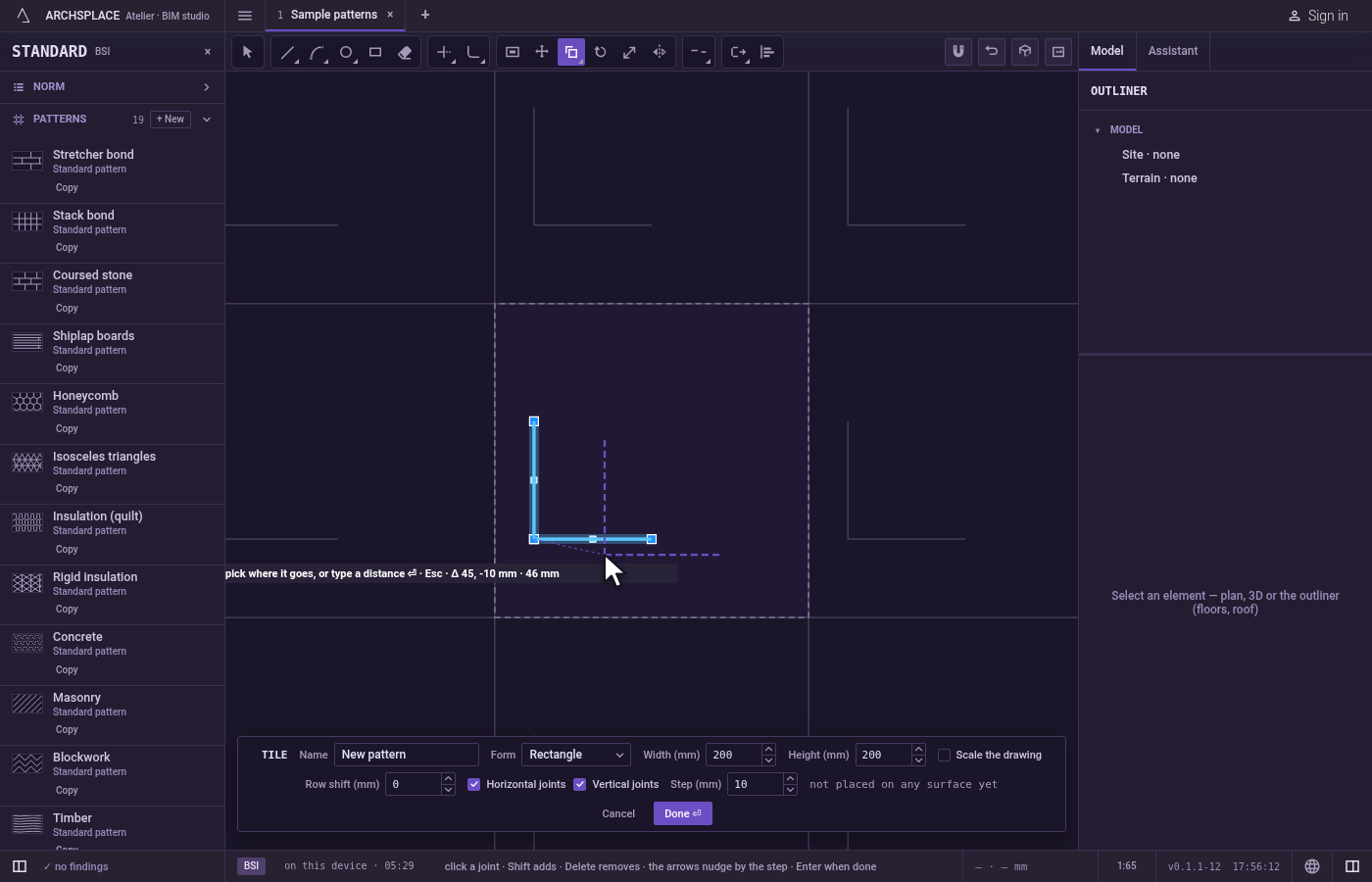Cancel the tile pattern editing
Viewport: 1372px width, 882px height.
[x=618, y=813]
